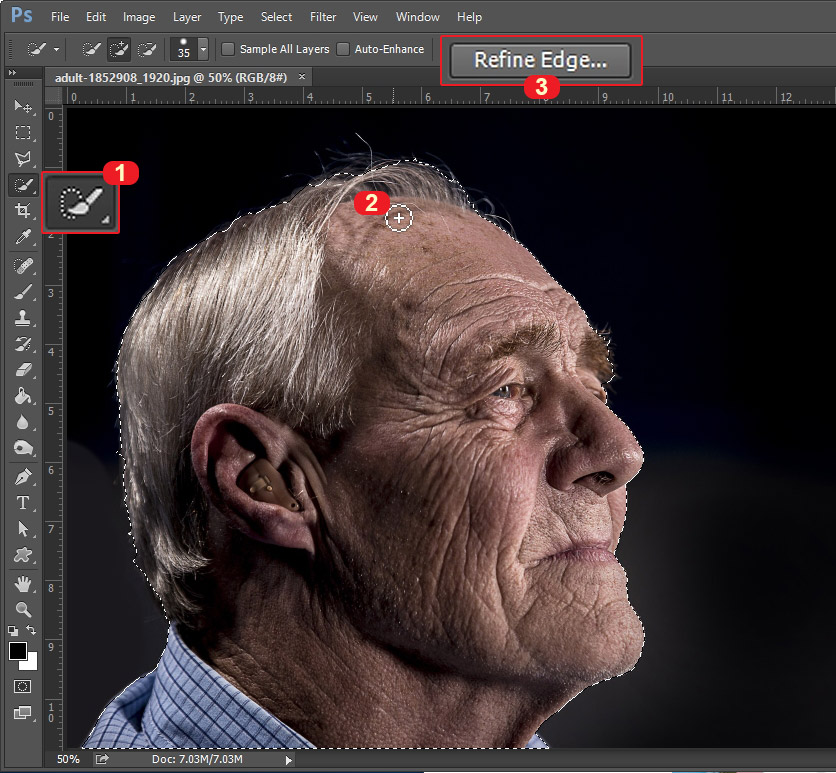Enable Auto-Enhance checkbox

(x=343, y=49)
